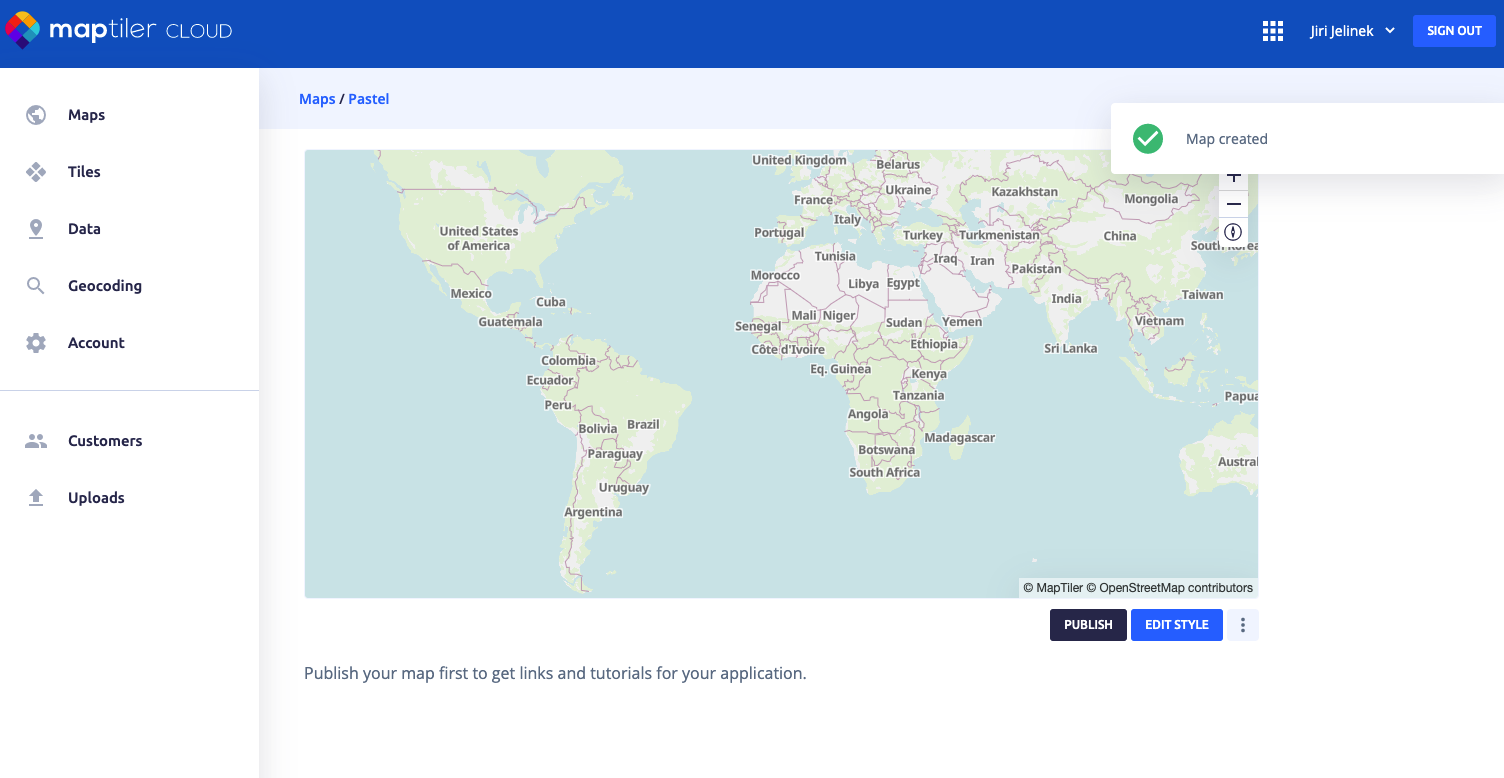Click the Maps globe icon
The image size is (1504, 778).
click(x=36, y=115)
